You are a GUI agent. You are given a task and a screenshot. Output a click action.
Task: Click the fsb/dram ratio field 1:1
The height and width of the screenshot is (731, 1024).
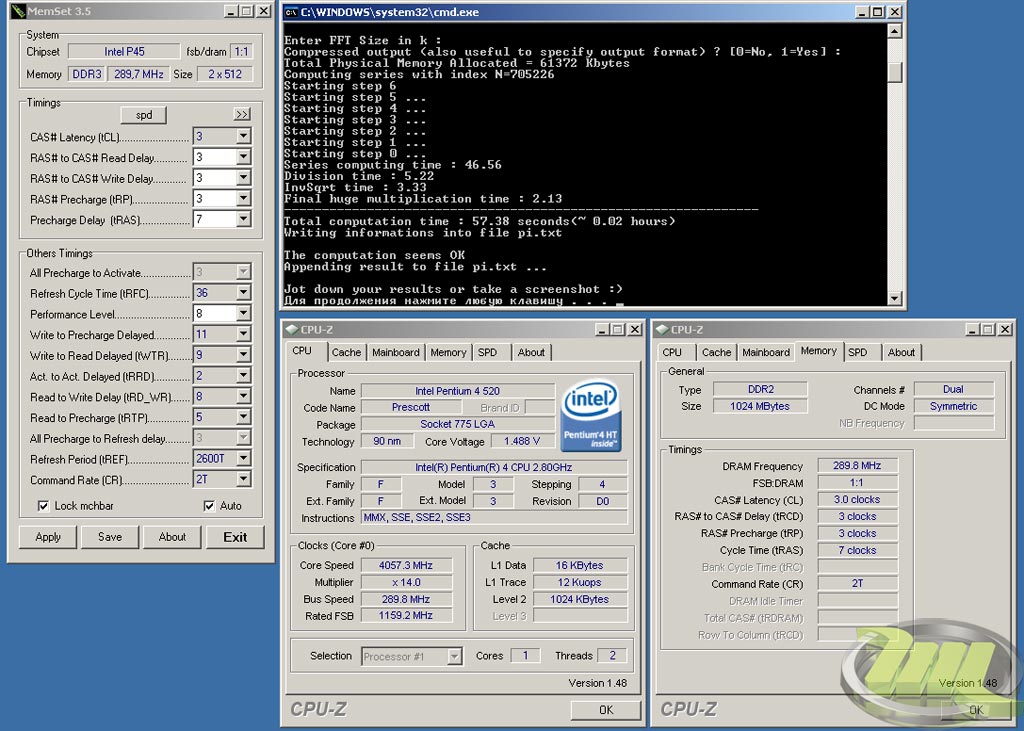[x=241, y=52]
